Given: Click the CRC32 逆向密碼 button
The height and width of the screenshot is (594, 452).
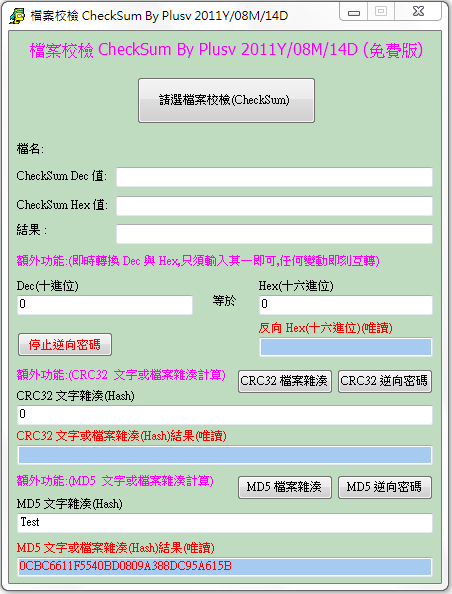Looking at the screenshot, I should click(x=385, y=381).
